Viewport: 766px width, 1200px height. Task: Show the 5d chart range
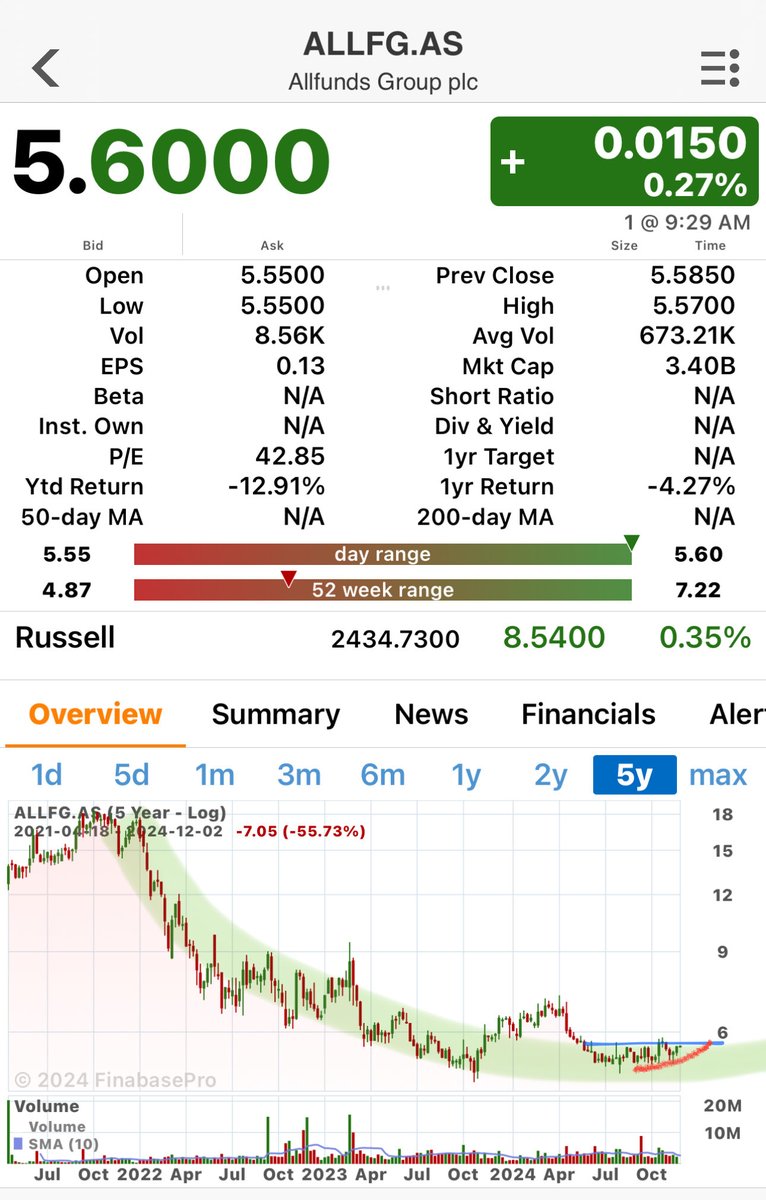click(x=131, y=775)
